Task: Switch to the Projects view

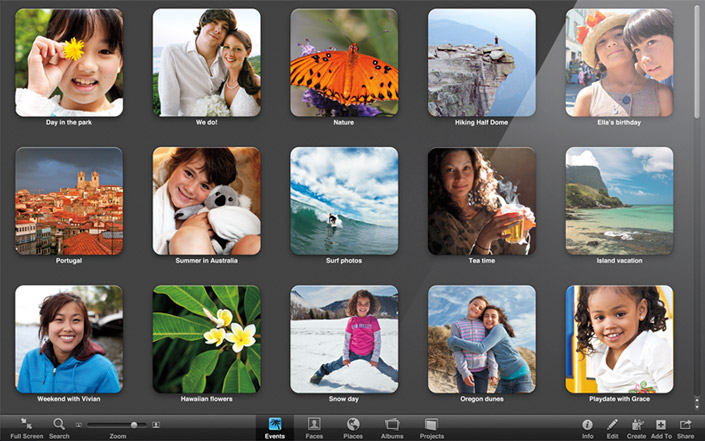Action: pyautogui.click(x=432, y=428)
